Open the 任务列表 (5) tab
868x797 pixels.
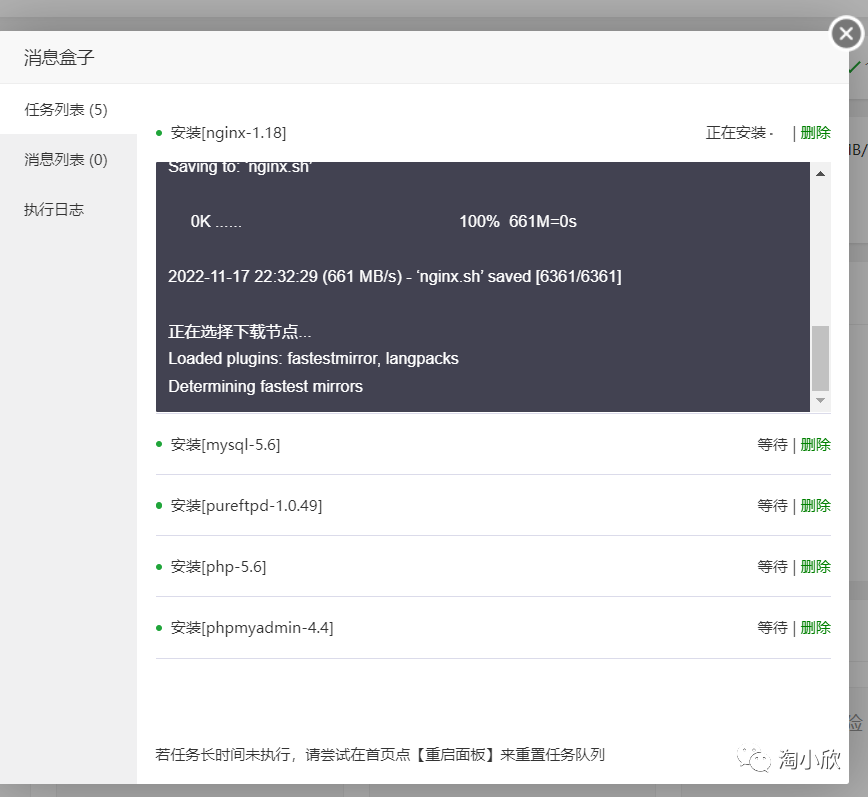pos(66,110)
